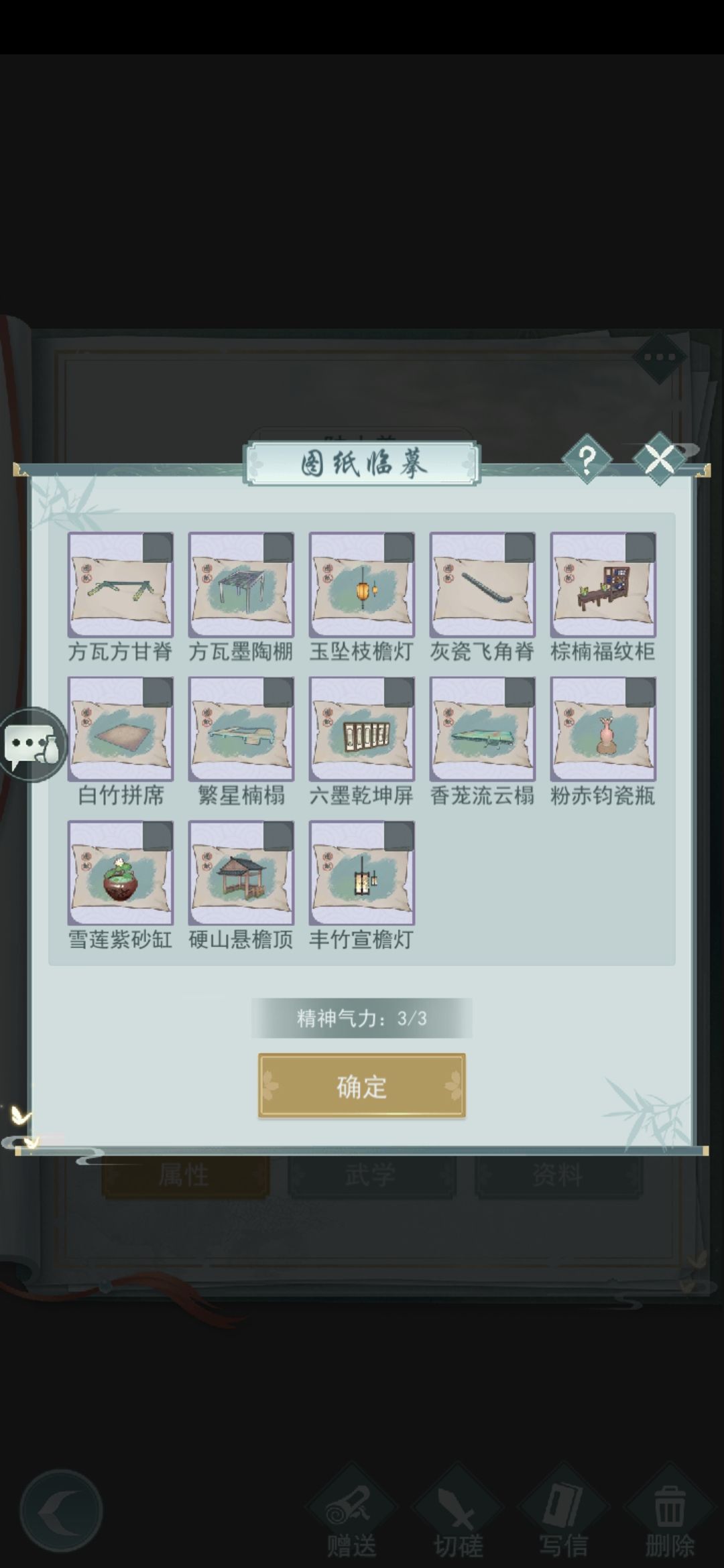
Task: Confirm with the 确定 button
Action: click(x=362, y=1086)
